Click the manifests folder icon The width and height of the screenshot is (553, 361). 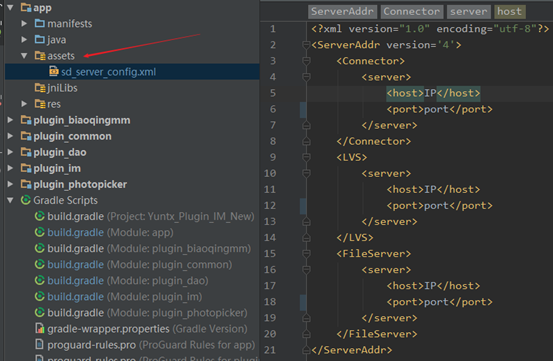40,23
